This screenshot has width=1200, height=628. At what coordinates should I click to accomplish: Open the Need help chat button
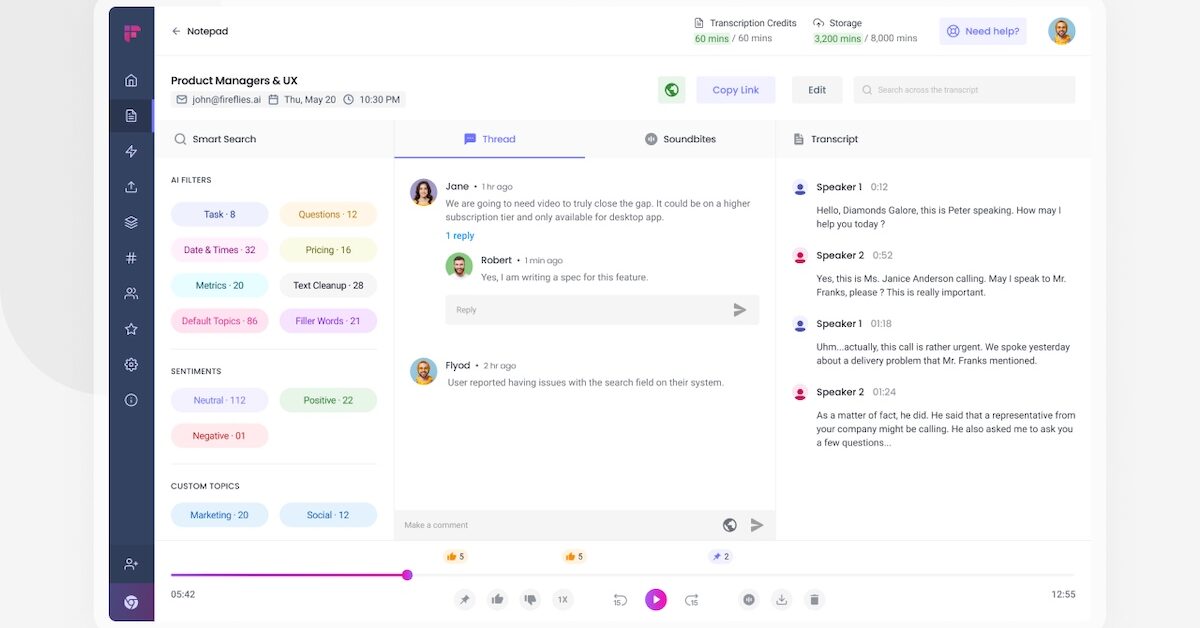pos(982,31)
